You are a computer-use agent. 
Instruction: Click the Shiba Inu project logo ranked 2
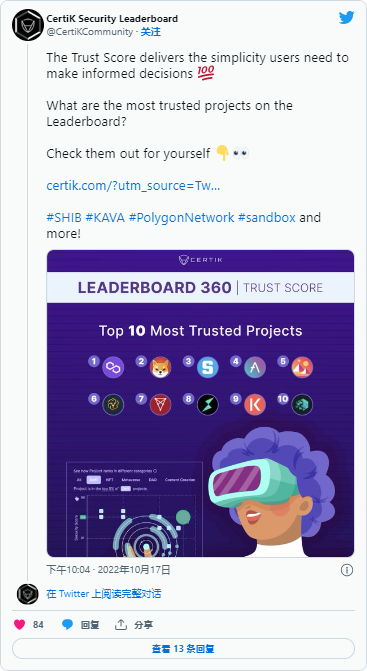pyautogui.click(x=160, y=367)
